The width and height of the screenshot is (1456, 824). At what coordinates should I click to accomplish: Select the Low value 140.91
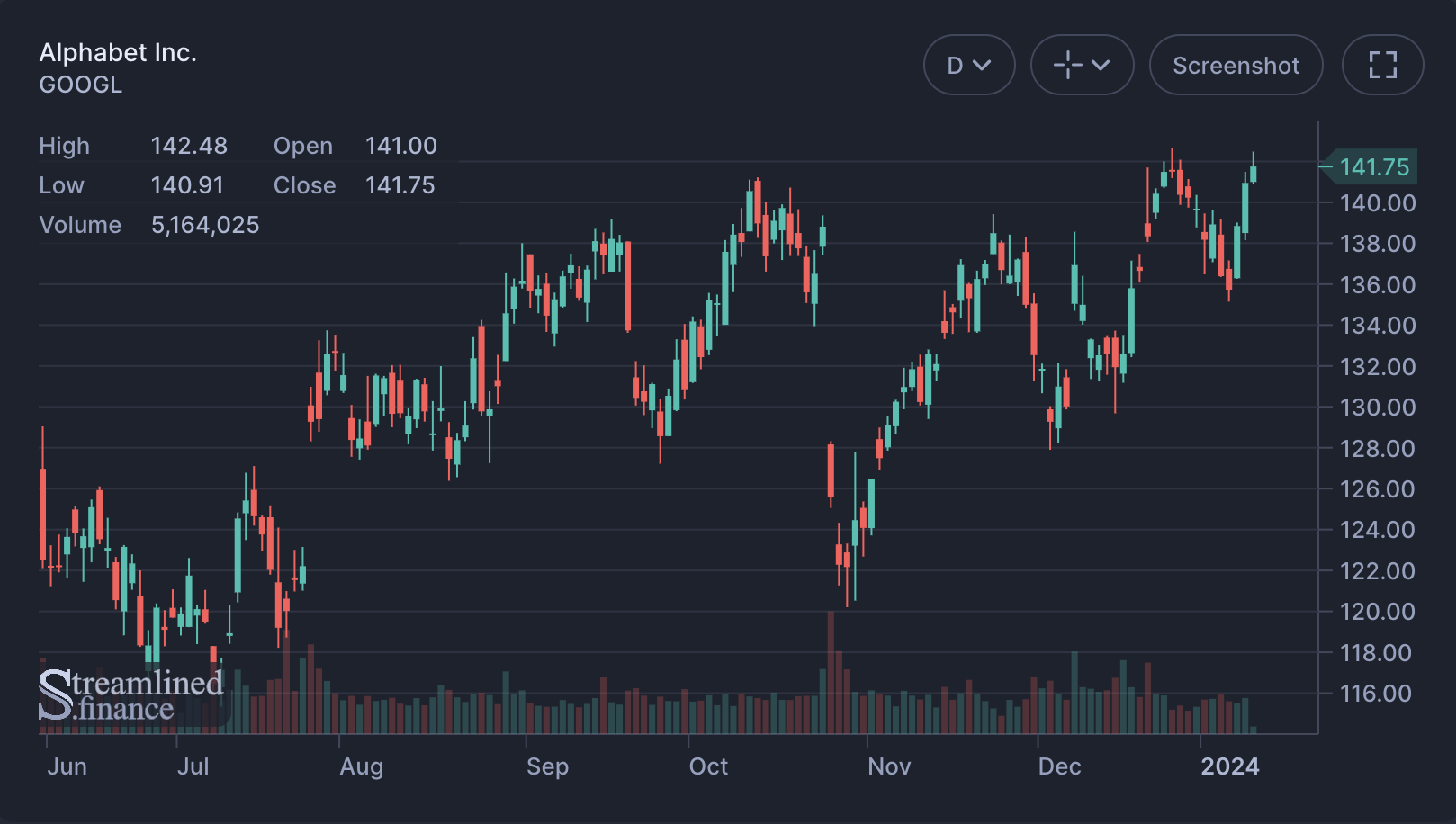[x=187, y=185]
